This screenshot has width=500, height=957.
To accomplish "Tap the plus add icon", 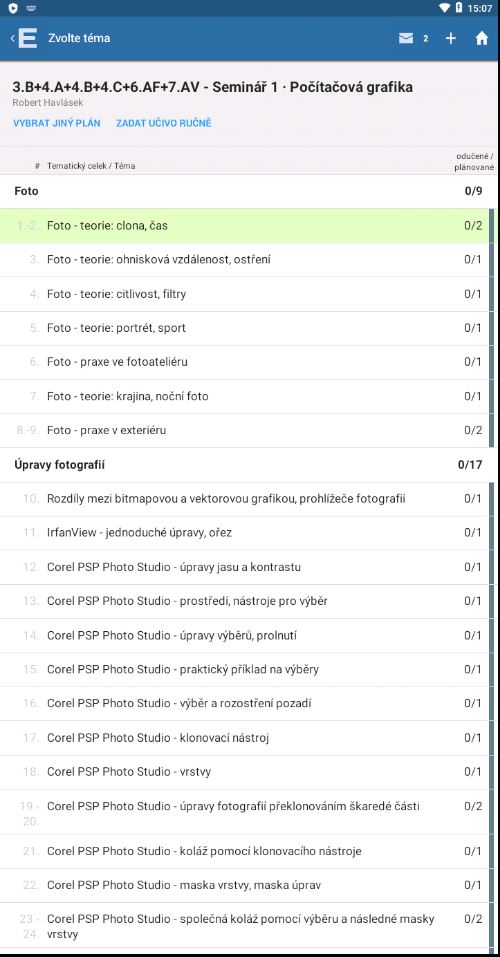I will (451, 38).
